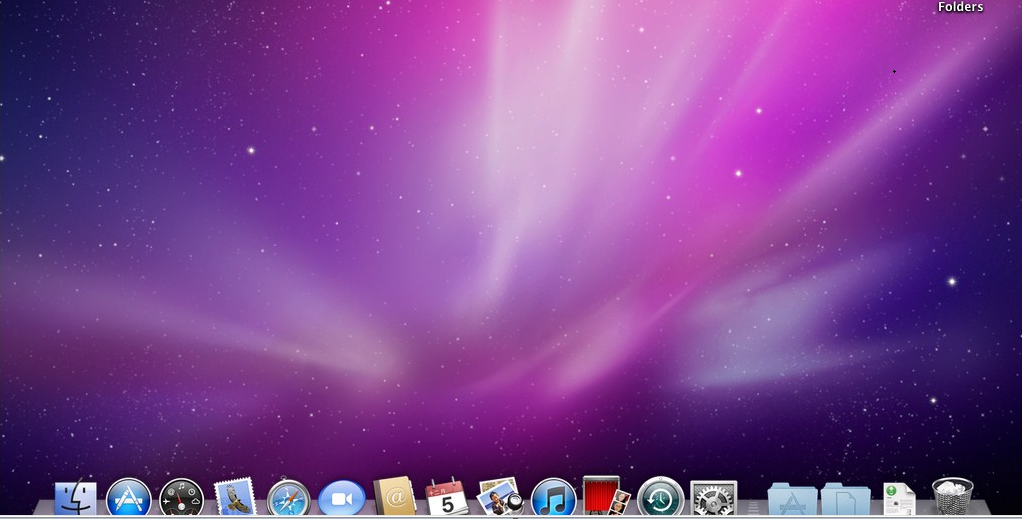The image size is (1022, 519).
Task: Open Finder from the dock
Action: tap(76, 498)
